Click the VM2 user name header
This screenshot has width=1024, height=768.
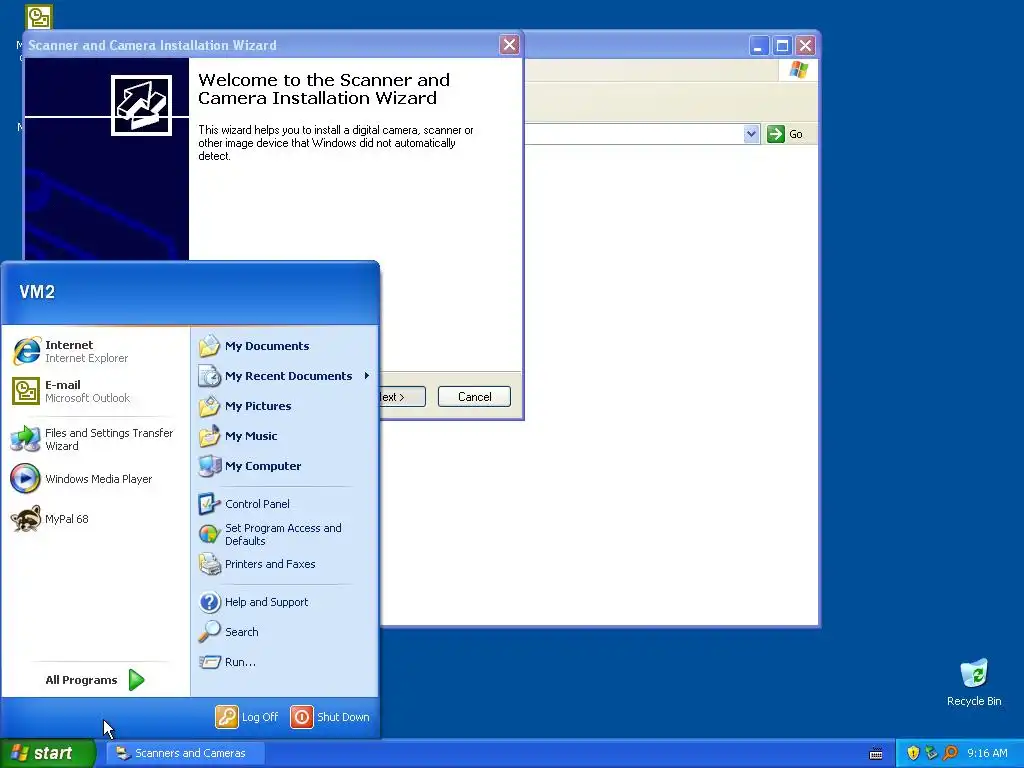click(37, 292)
